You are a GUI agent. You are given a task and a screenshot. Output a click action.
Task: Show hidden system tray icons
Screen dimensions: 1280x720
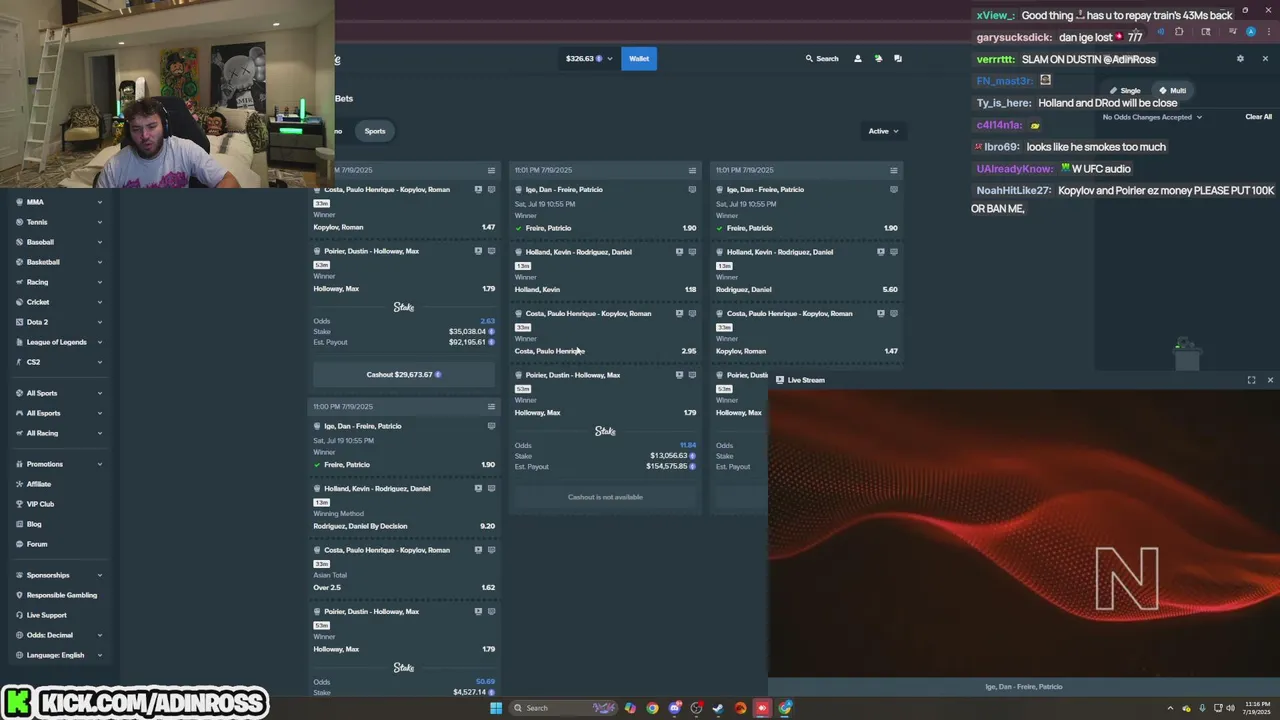pyautogui.click(x=1172, y=708)
